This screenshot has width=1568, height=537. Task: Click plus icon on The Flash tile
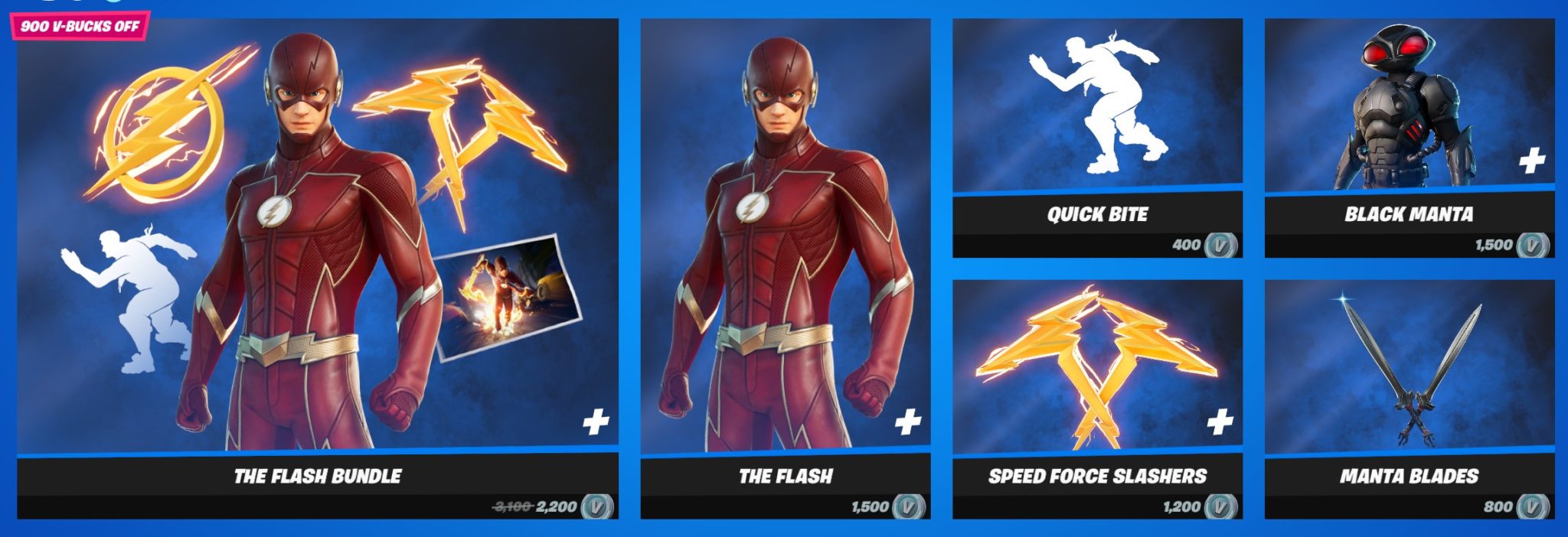click(908, 421)
